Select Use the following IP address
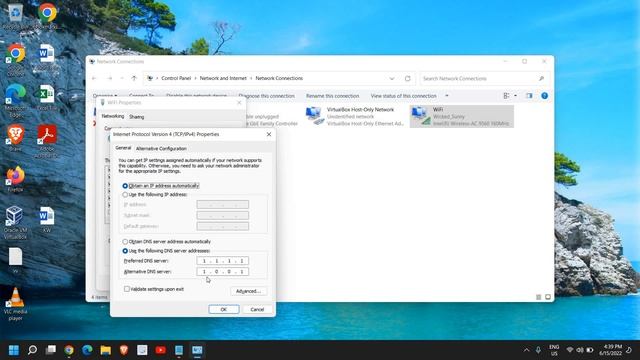 click(155, 195)
